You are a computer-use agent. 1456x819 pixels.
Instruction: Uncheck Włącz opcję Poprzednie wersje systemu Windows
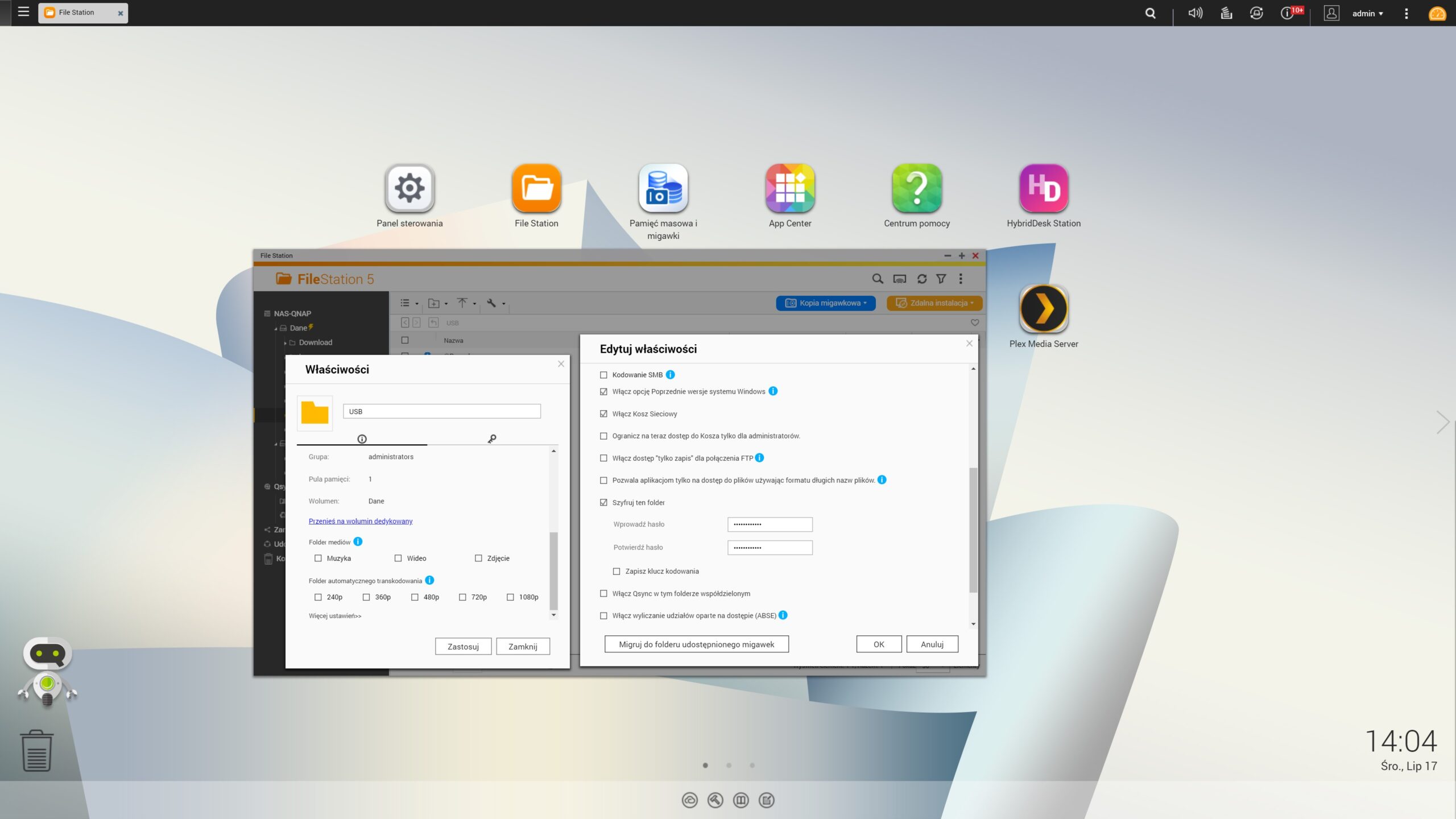coord(603,391)
